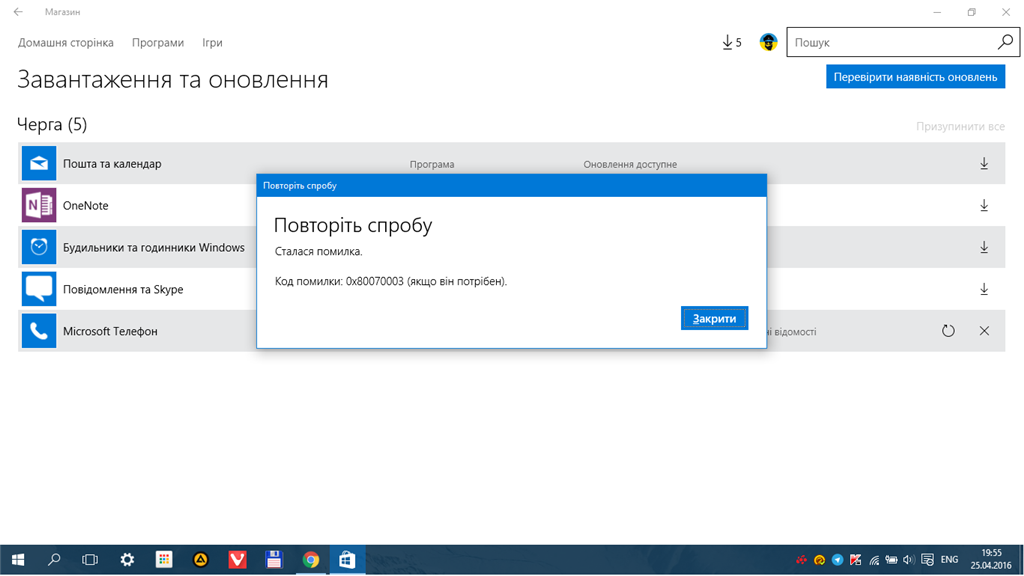Click into the Пошук search field

tap(890, 43)
